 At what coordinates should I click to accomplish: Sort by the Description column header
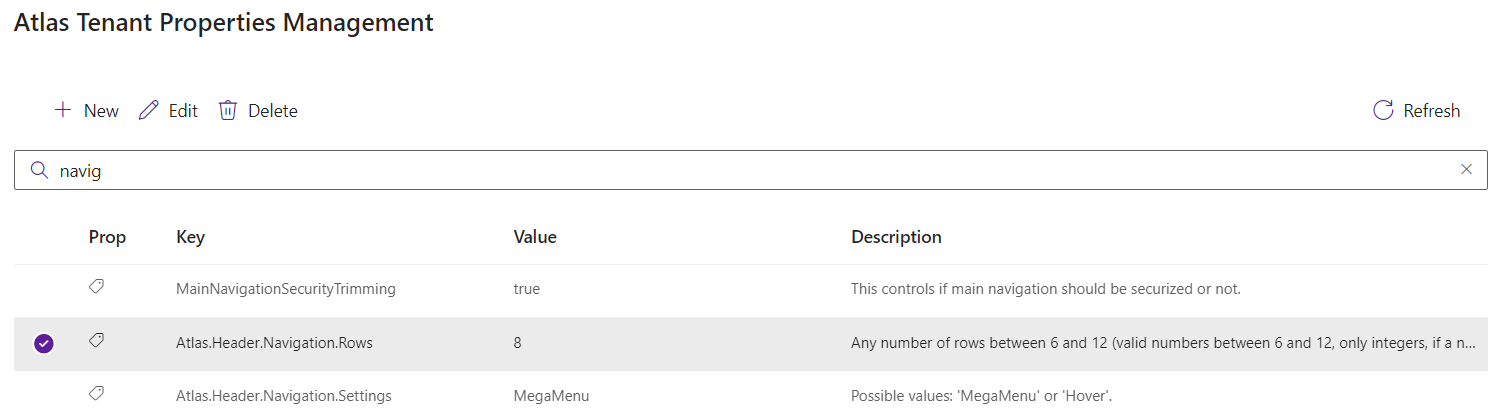coord(896,237)
